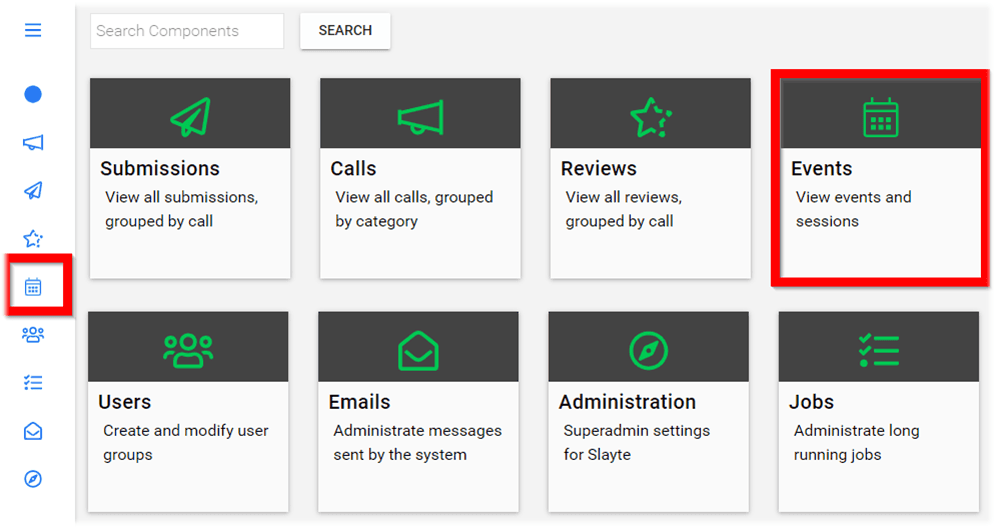Click the SEARCH button

point(345,30)
